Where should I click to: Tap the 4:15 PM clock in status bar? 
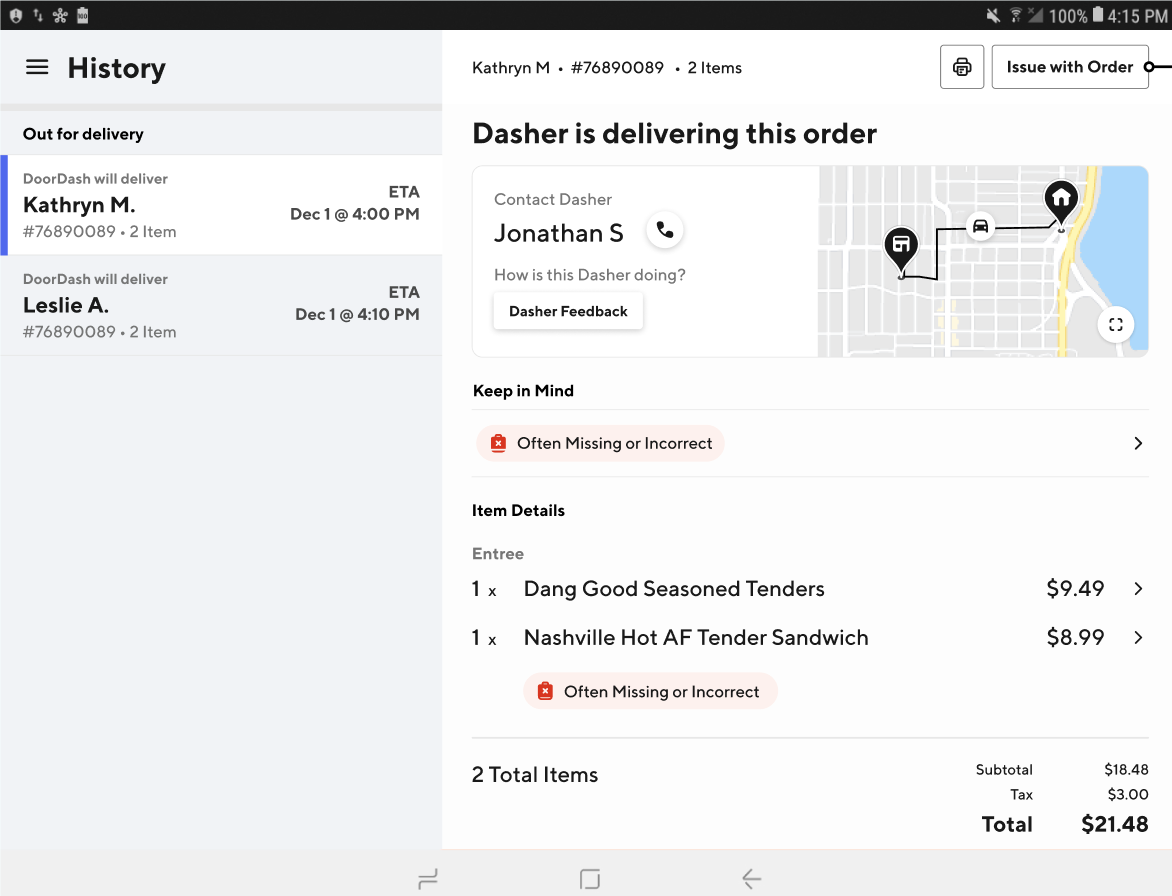coord(1137,16)
